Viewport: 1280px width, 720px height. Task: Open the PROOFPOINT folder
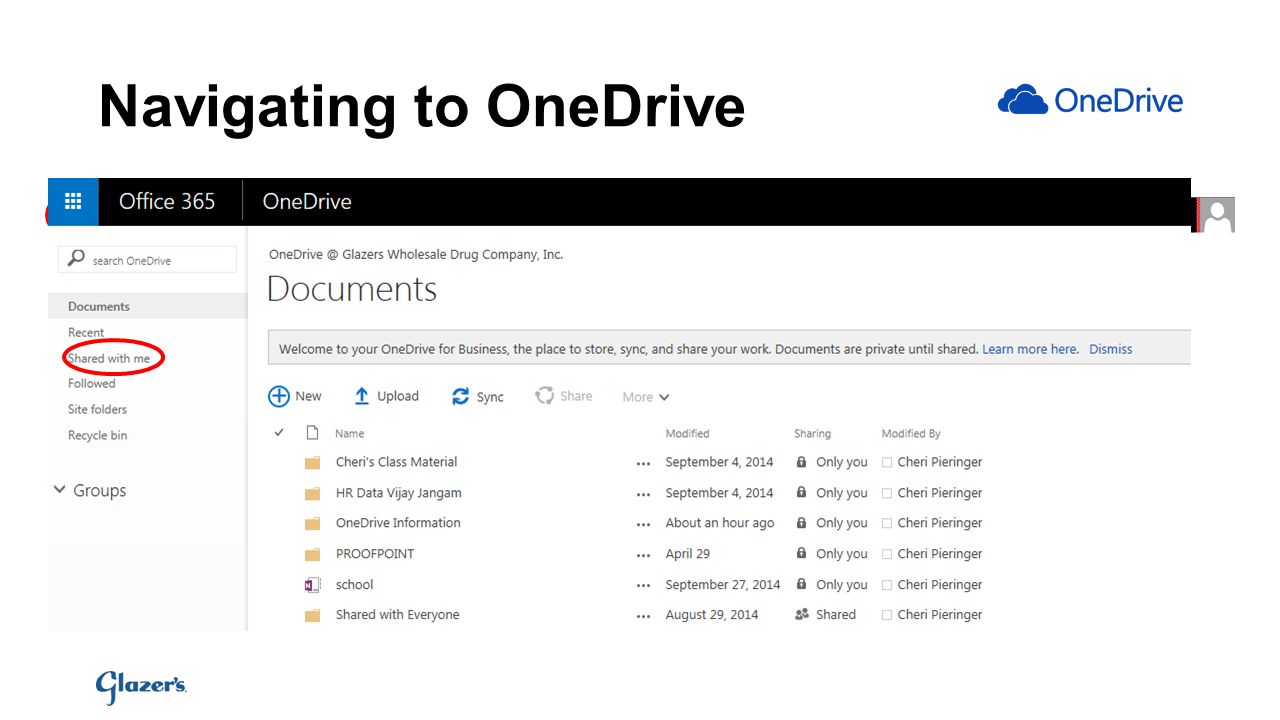point(375,554)
